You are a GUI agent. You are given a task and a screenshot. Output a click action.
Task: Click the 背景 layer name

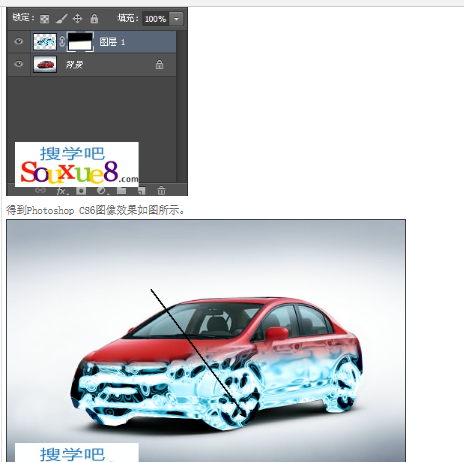(74, 65)
